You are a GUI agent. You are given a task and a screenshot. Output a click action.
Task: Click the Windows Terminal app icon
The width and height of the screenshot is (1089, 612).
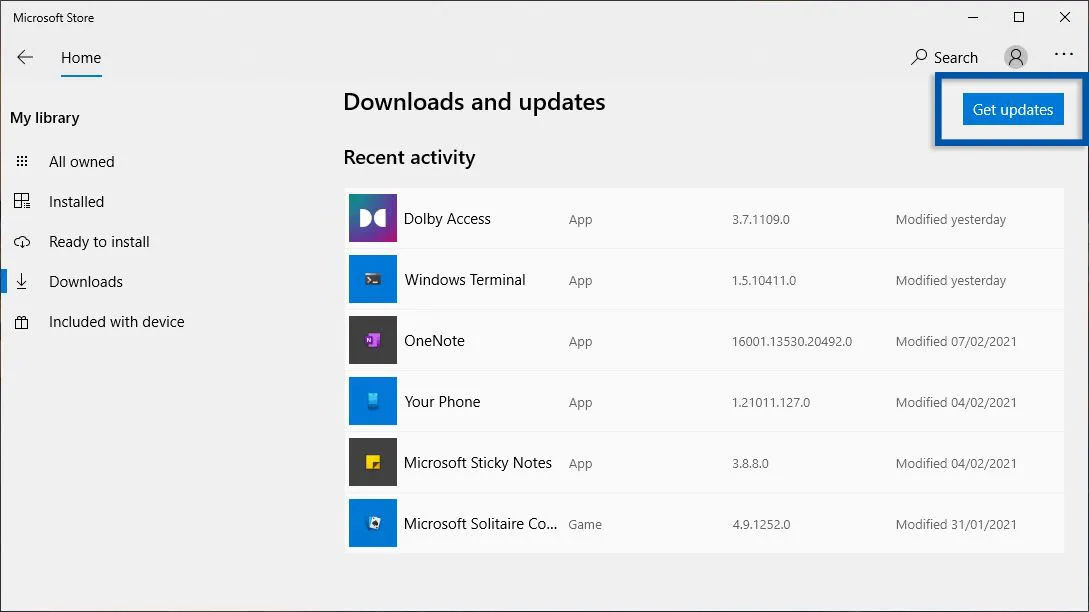click(372, 280)
